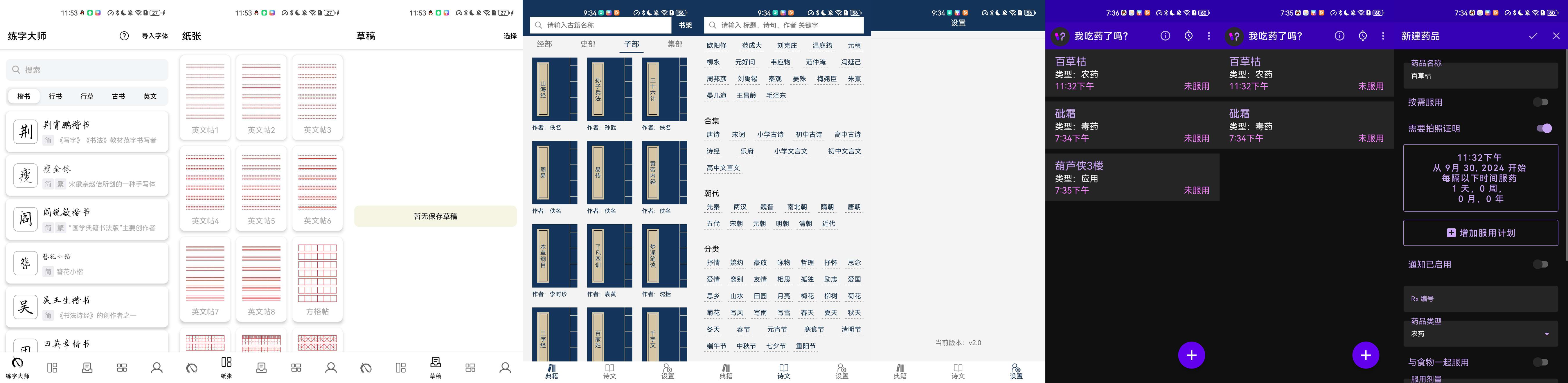Tap the 毛泽东 author tag
The width and height of the screenshot is (1568, 383).
(776, 95)
